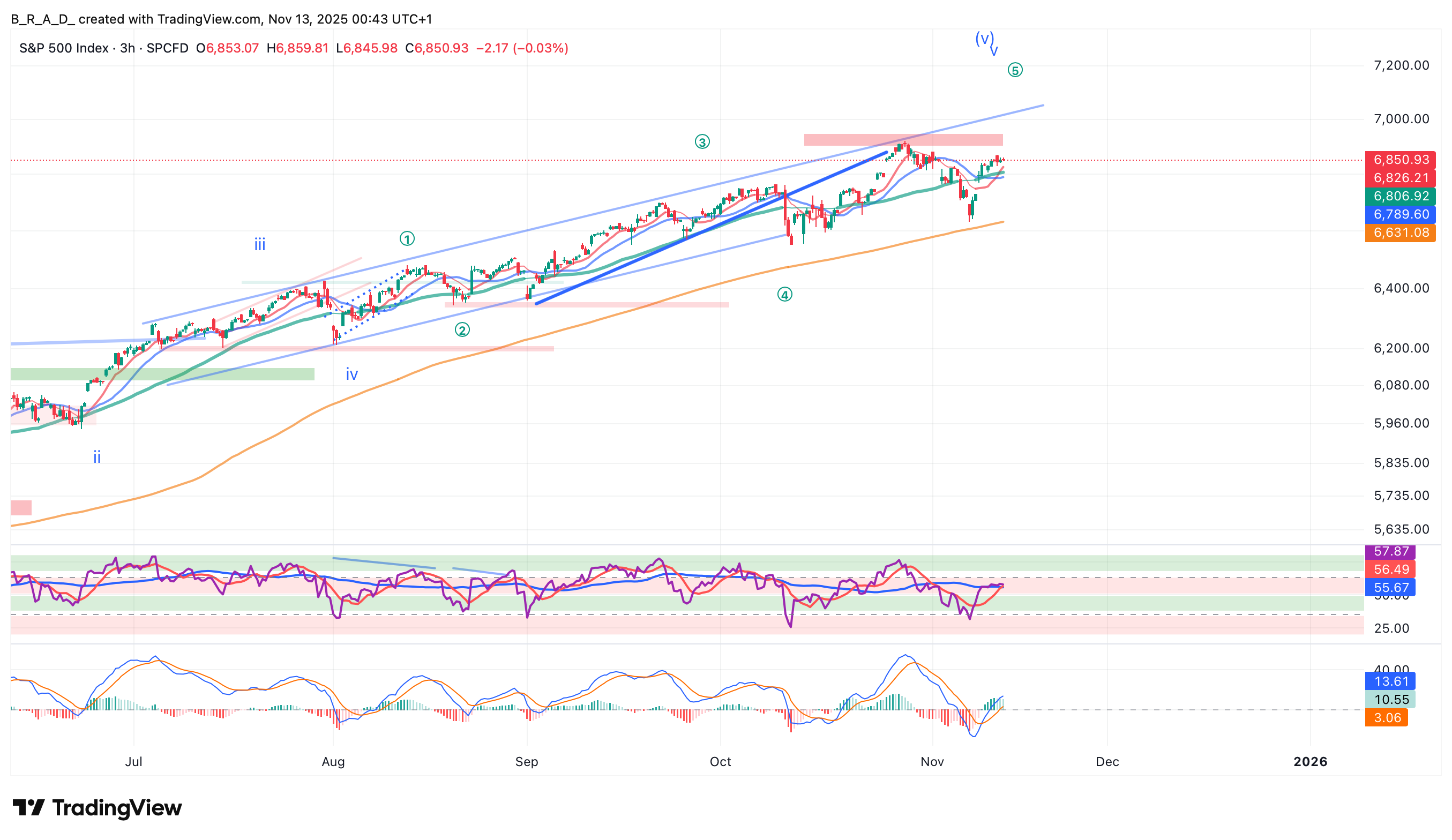1452x840 pixels.
Task: Select the circled wave 5 target label
Action: coord(1015,70)
